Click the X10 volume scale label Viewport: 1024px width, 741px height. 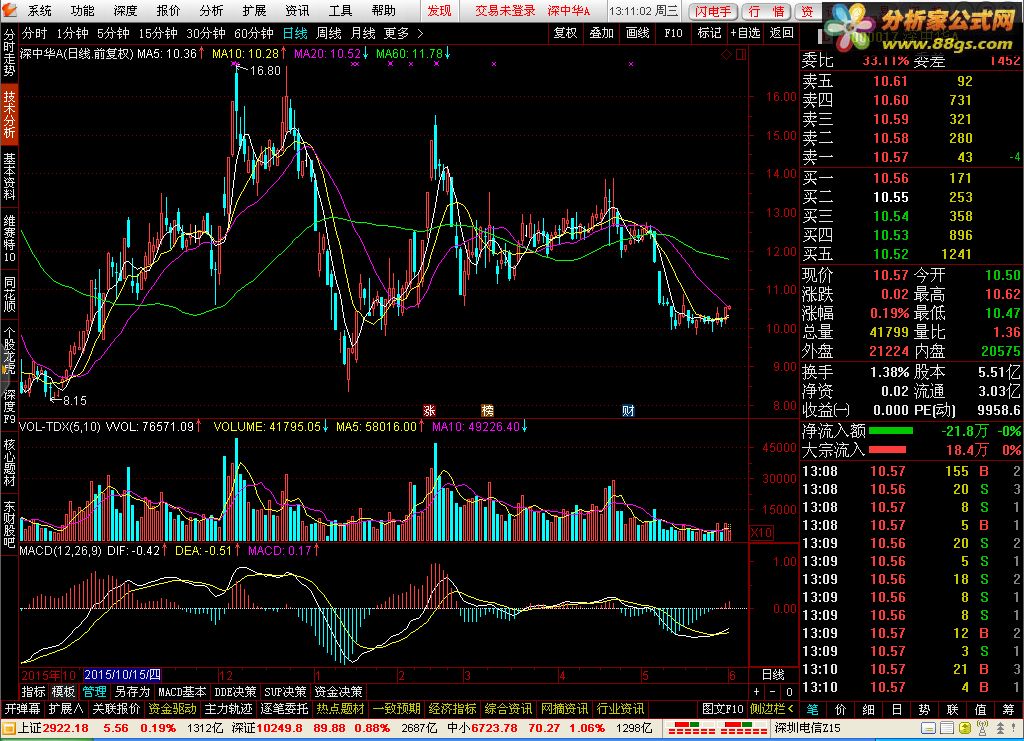click(761, 533)
